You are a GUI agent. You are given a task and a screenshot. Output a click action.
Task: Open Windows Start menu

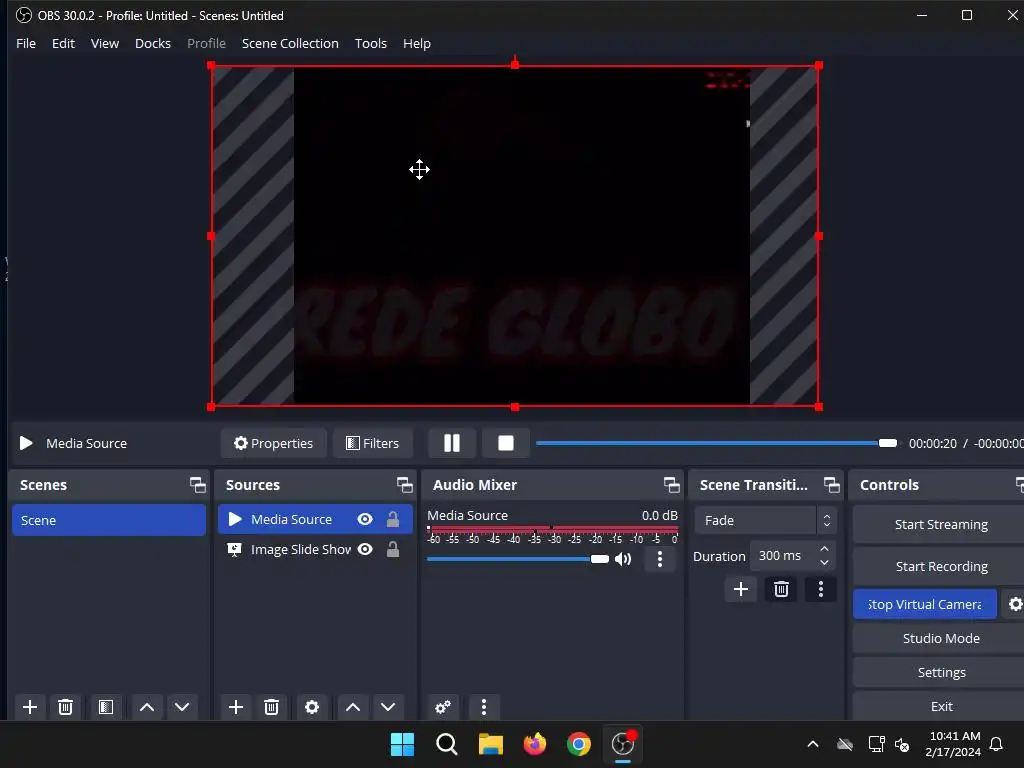pos(402,744)
